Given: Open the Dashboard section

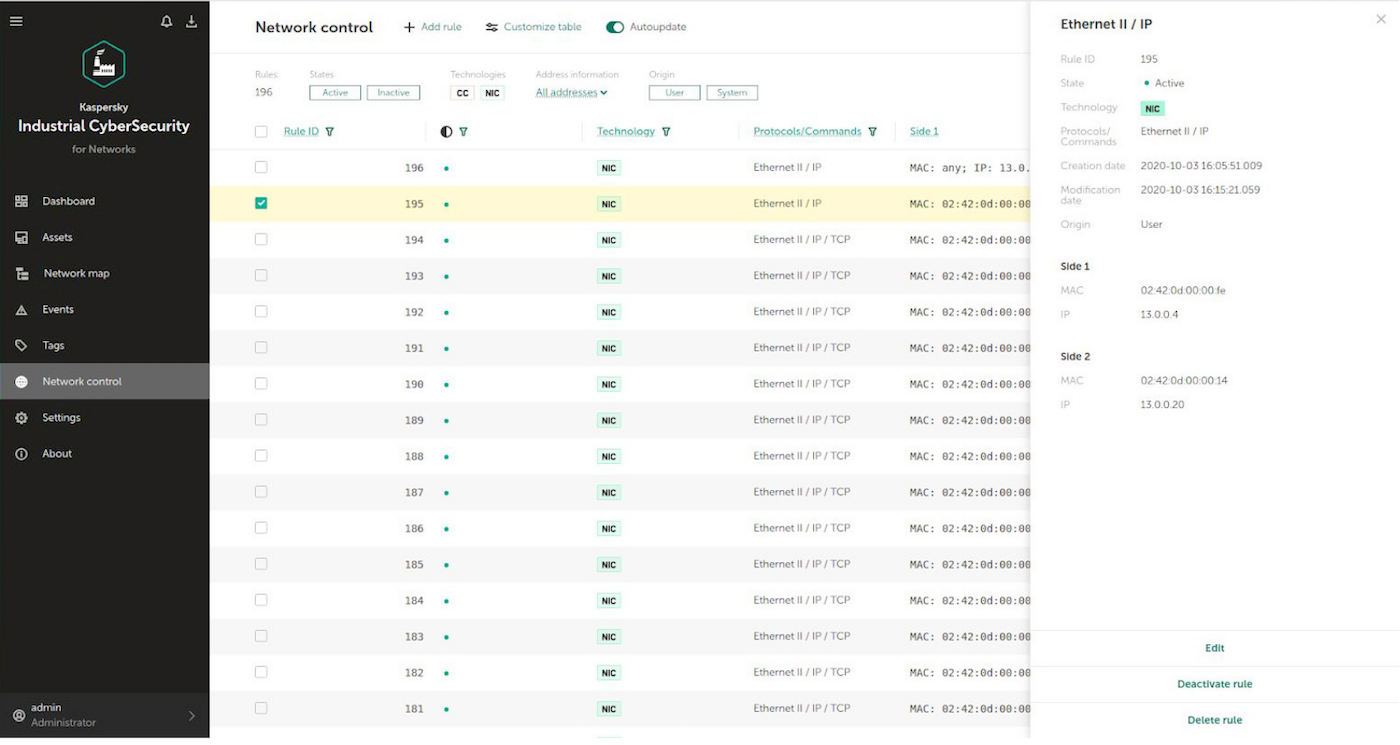Looking at the screenshot, I should (x=68, y=201).
